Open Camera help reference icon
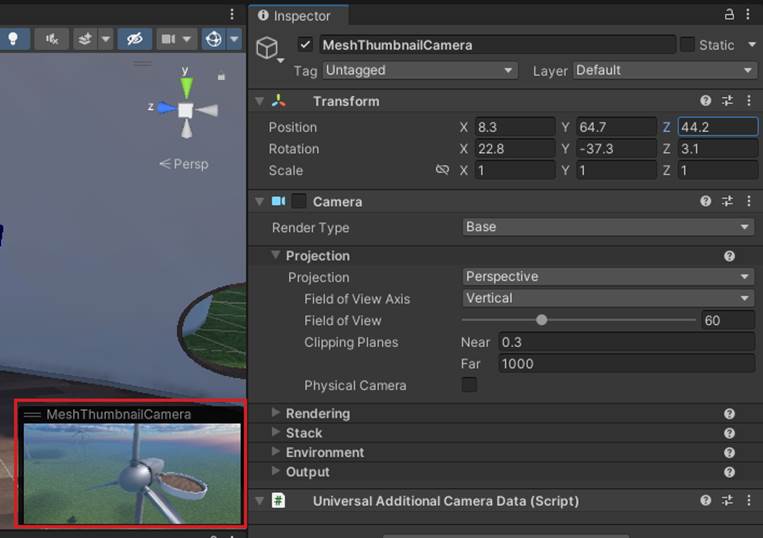This screenshot has height=538, width=763. pos(706,201)
